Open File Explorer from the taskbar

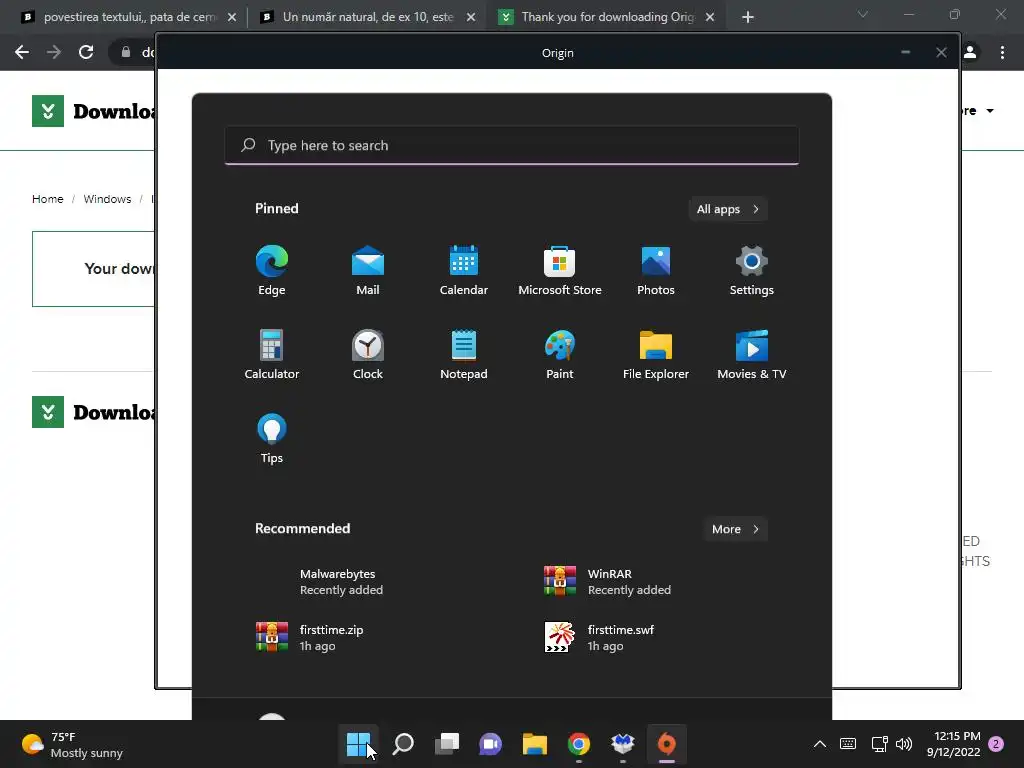pyautogui.click(x=534, y=744)
